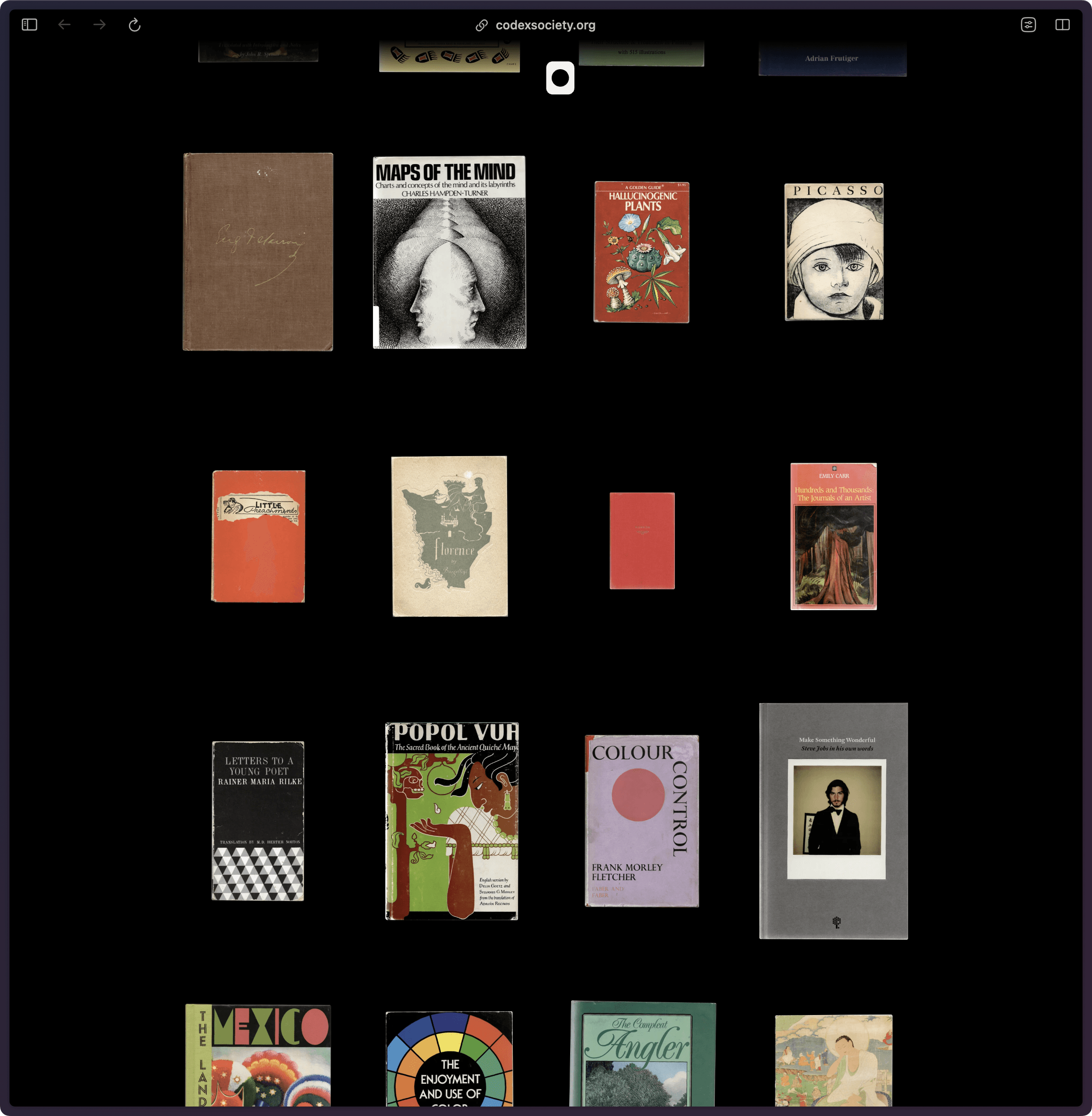The image size is (1092, 1116).
Task: Select Letters to a Young Poet
Action: 258,821
